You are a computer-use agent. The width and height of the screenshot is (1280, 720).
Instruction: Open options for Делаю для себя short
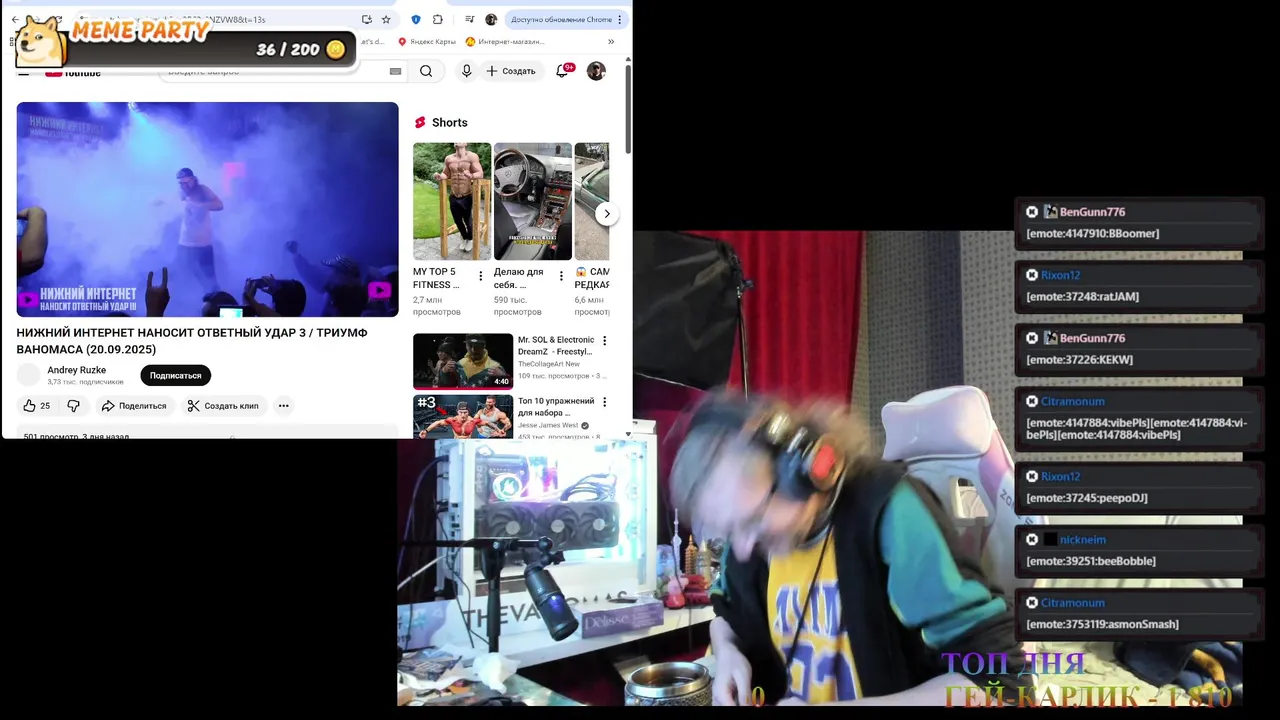(561, 276)
